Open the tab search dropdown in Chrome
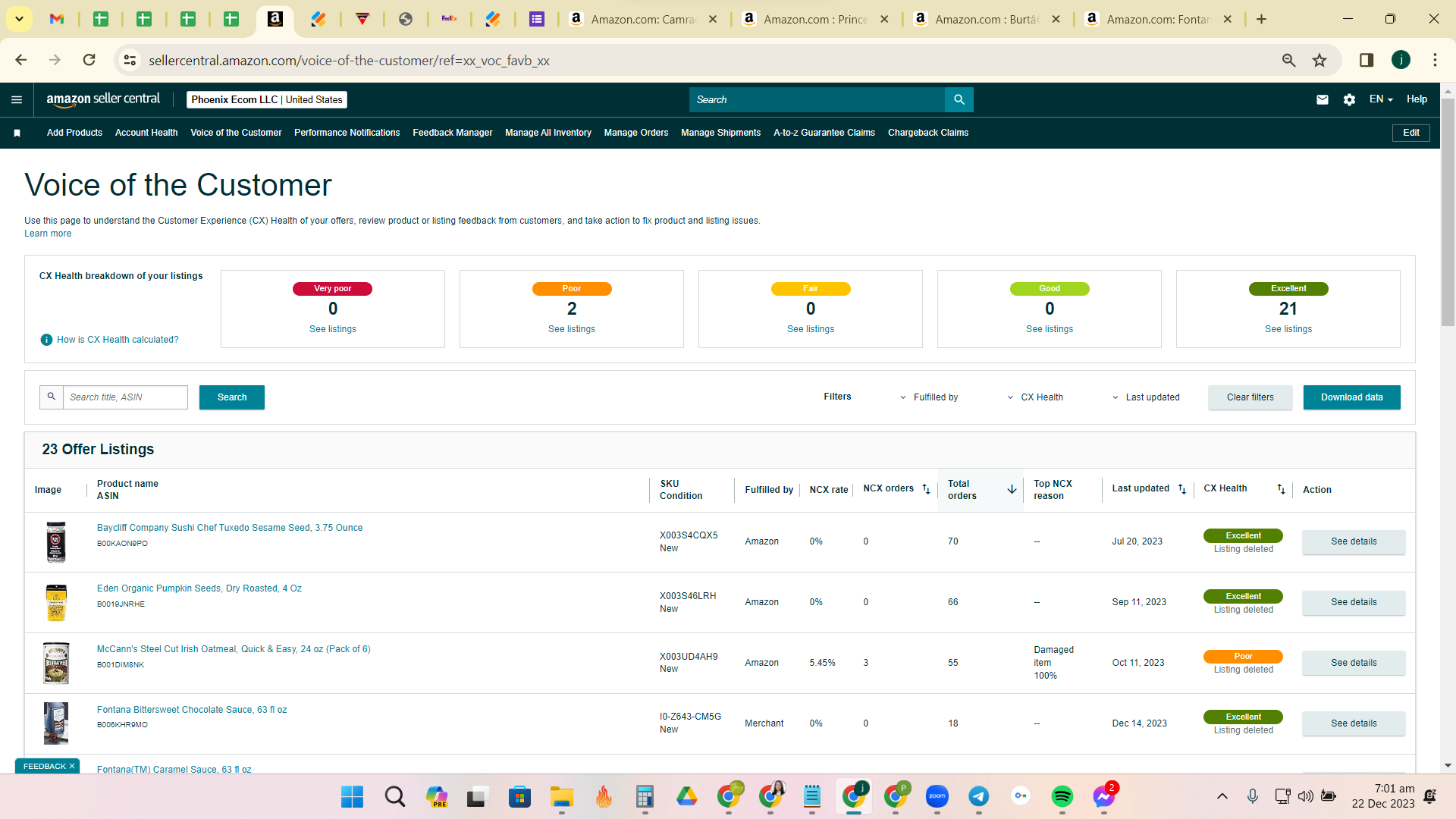 (19, 19)
